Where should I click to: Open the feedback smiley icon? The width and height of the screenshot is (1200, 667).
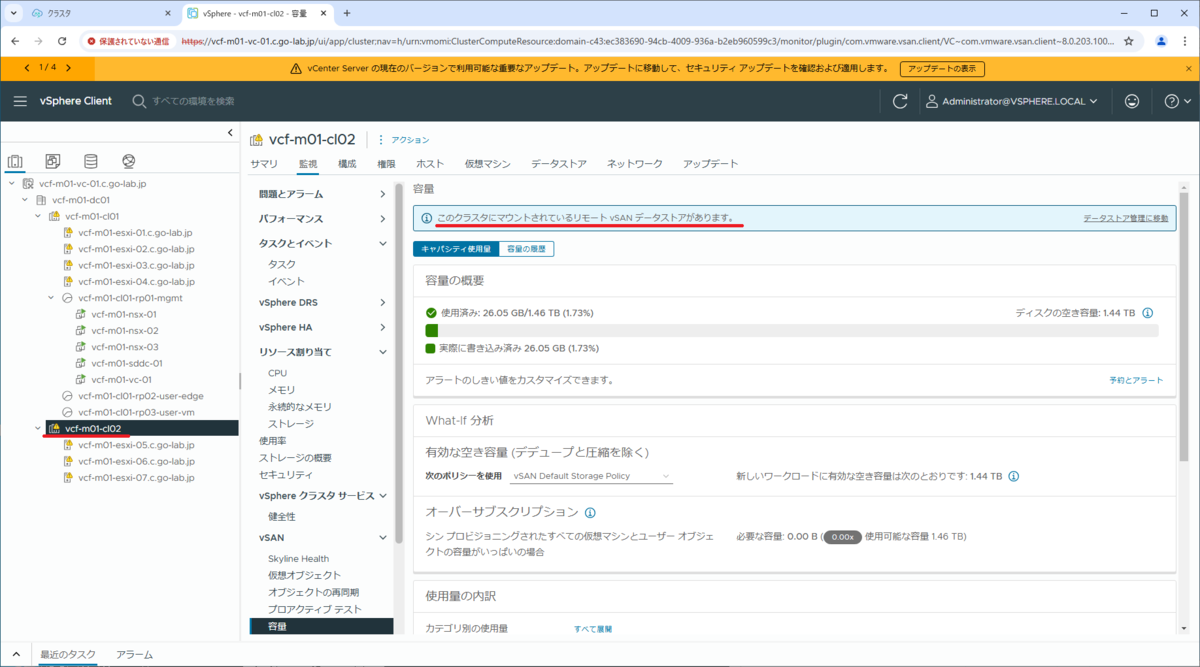point(1132,101)
